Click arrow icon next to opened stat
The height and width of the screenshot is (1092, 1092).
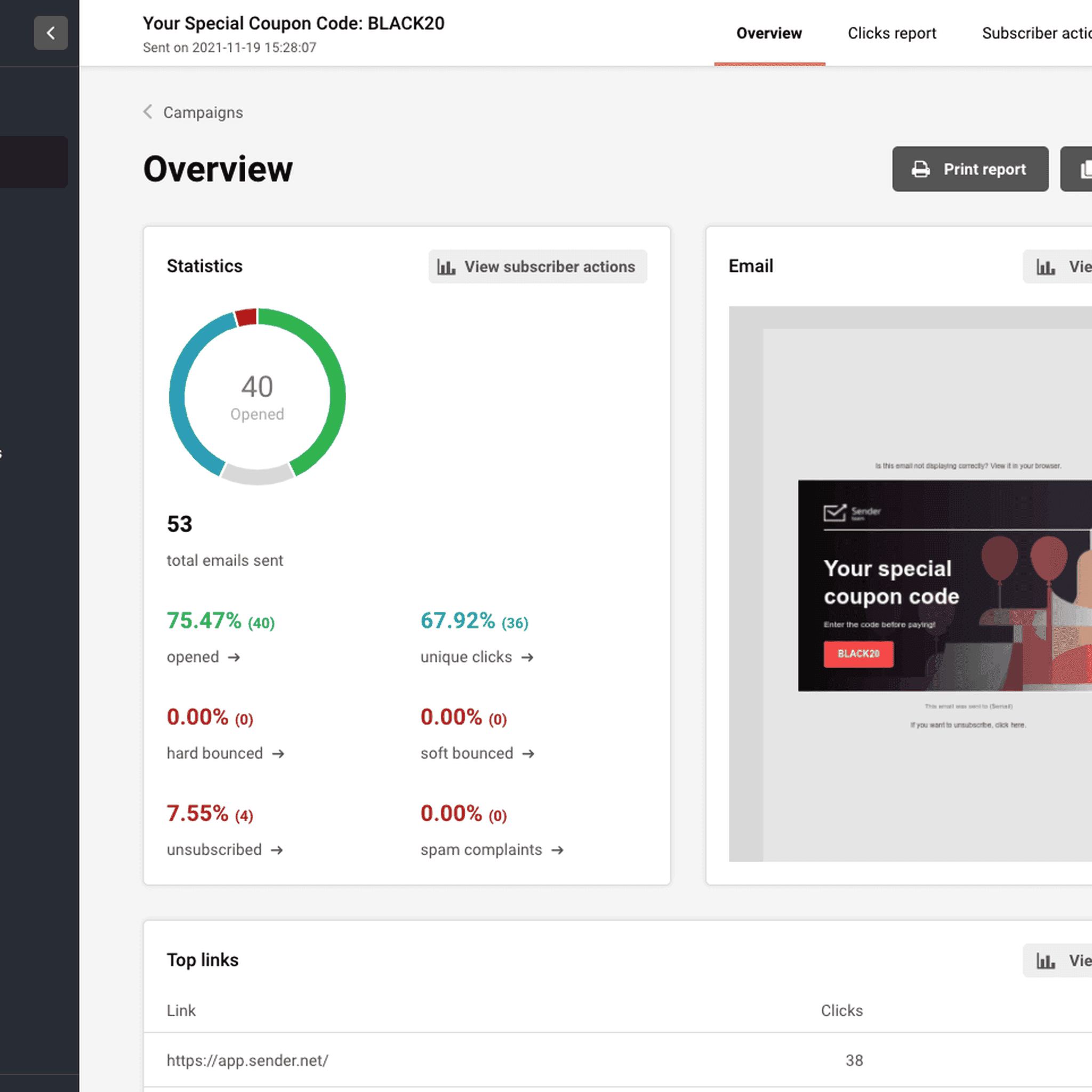[234, 657]
